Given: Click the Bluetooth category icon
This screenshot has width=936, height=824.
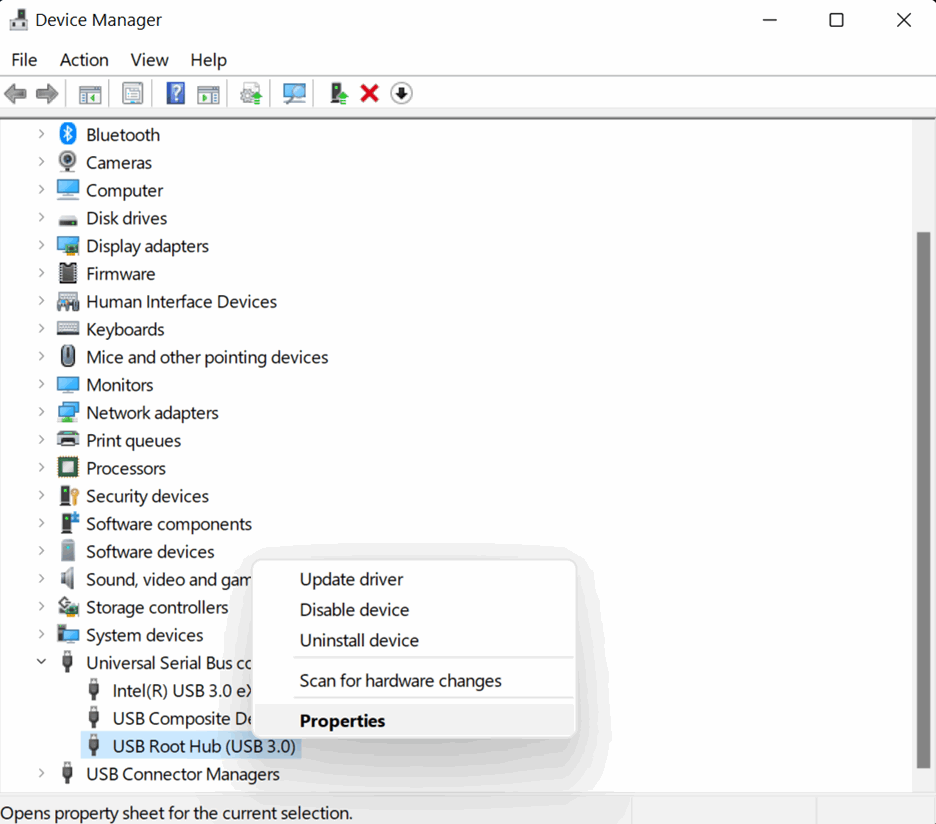Looking at the screenshot, I should coord(66,134).
